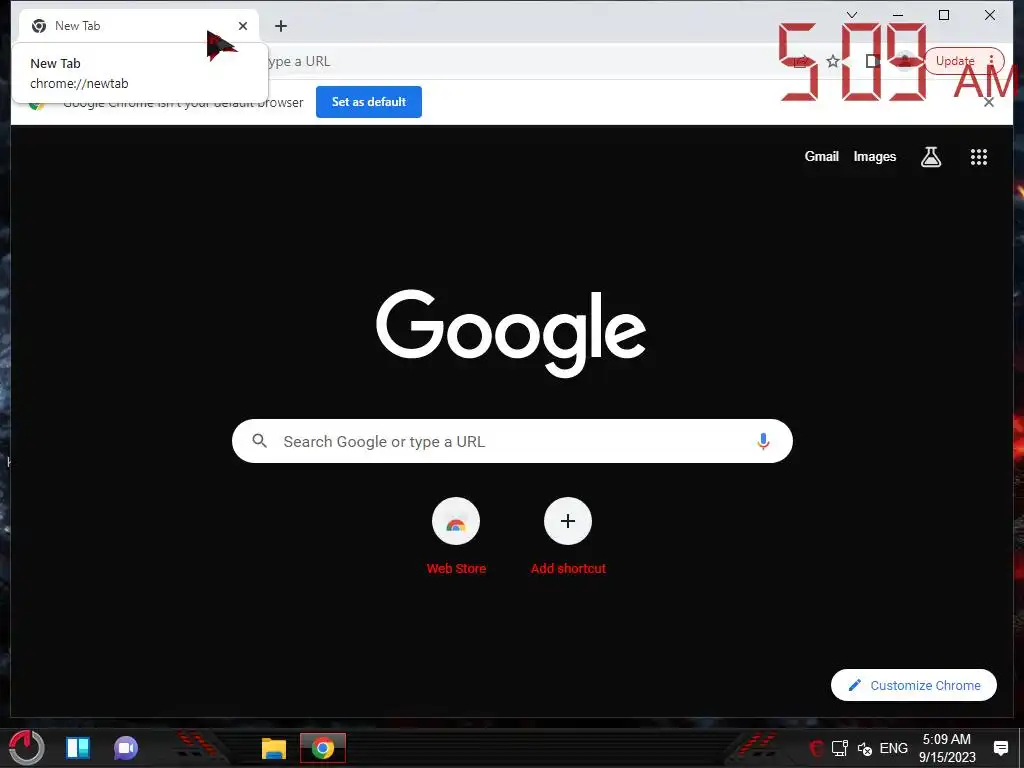Close the New Tab tab

tap(243, 26)
